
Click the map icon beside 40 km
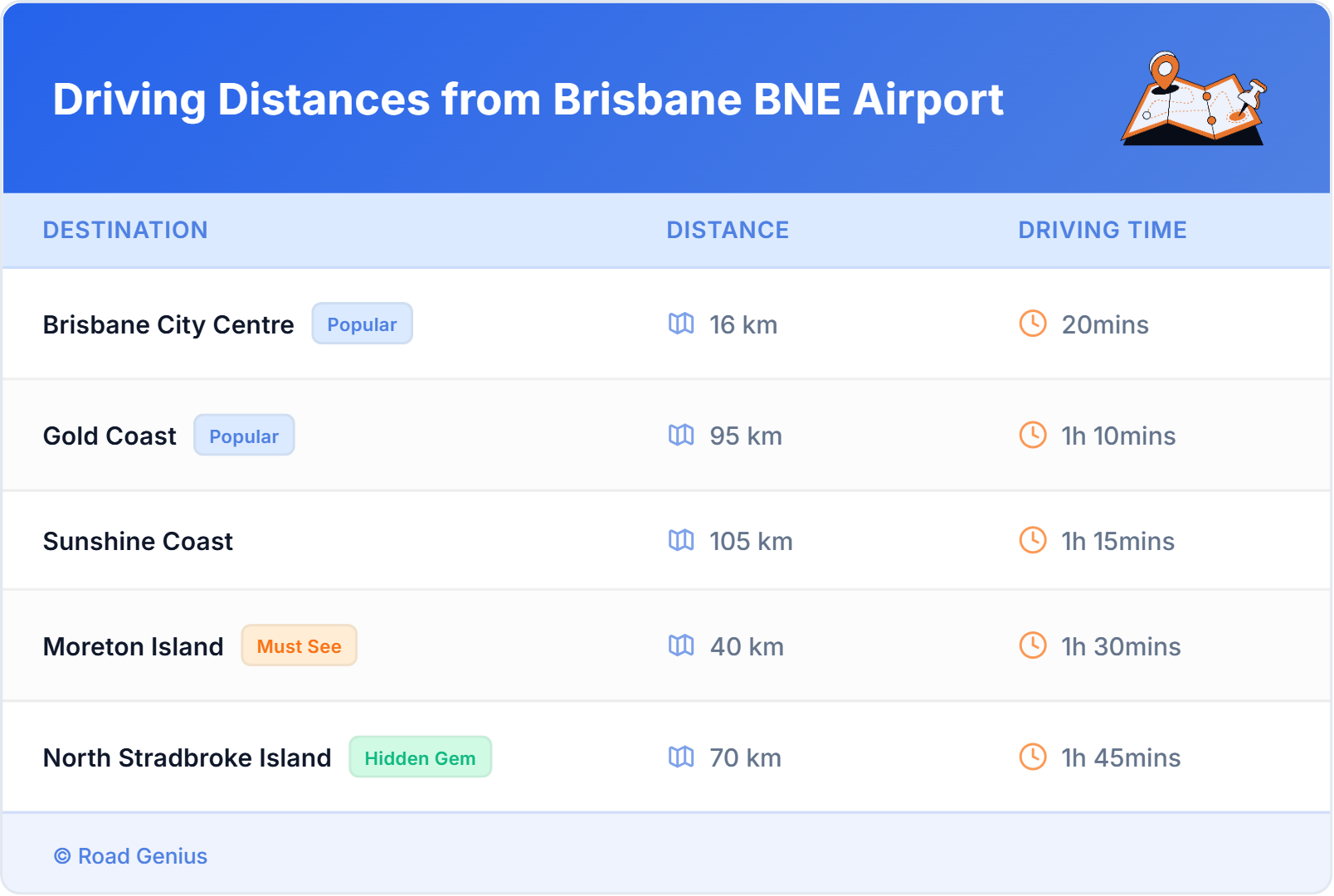pos(681,645)
